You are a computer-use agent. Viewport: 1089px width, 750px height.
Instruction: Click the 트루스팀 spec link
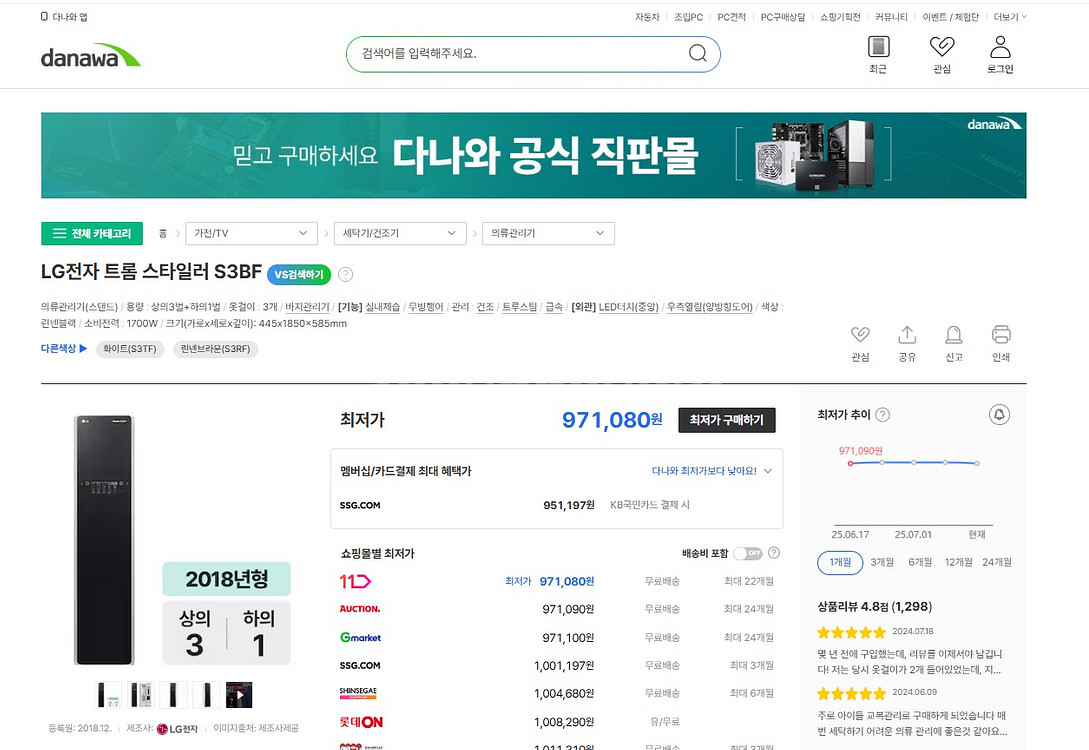pyautogui.click(x=519, y=307)
